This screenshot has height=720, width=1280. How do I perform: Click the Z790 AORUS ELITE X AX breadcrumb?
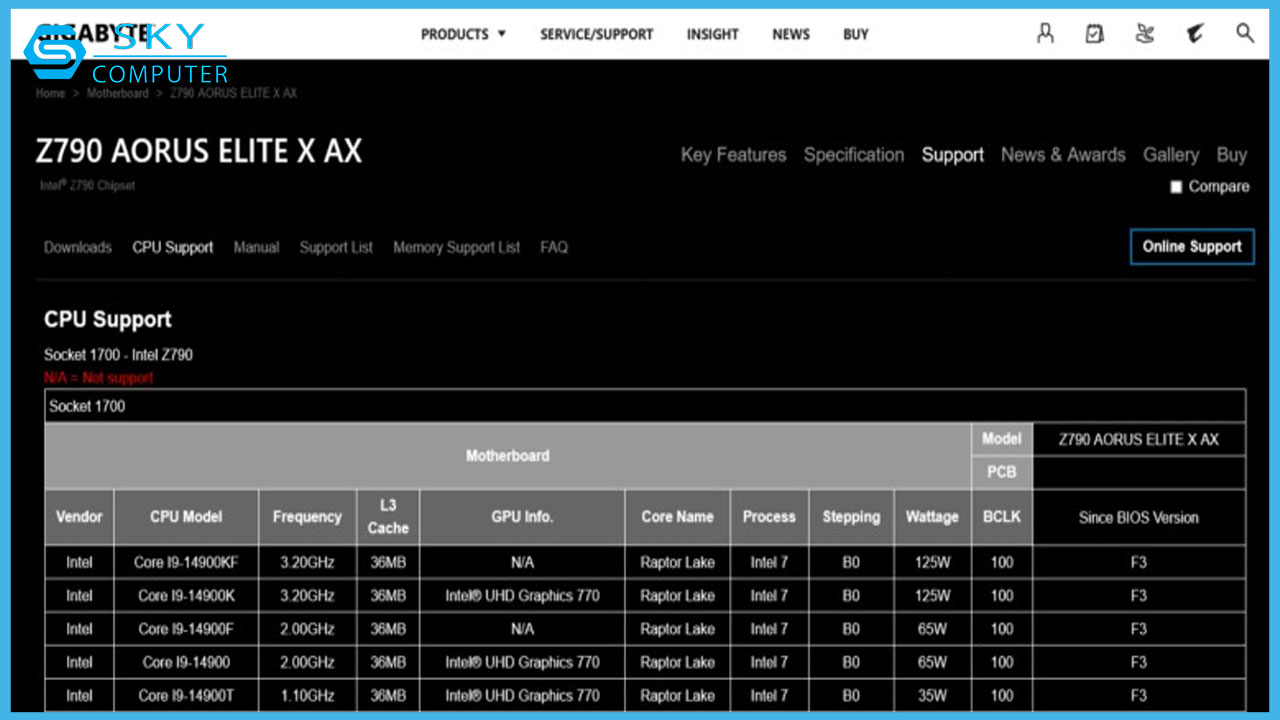click(x=233, y=93)
